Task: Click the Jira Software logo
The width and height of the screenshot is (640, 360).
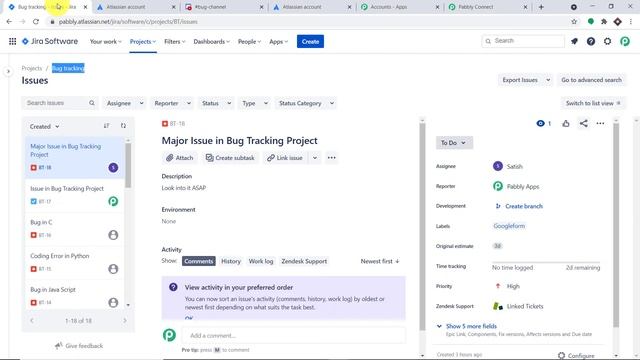Action: [x=50, y=41]
